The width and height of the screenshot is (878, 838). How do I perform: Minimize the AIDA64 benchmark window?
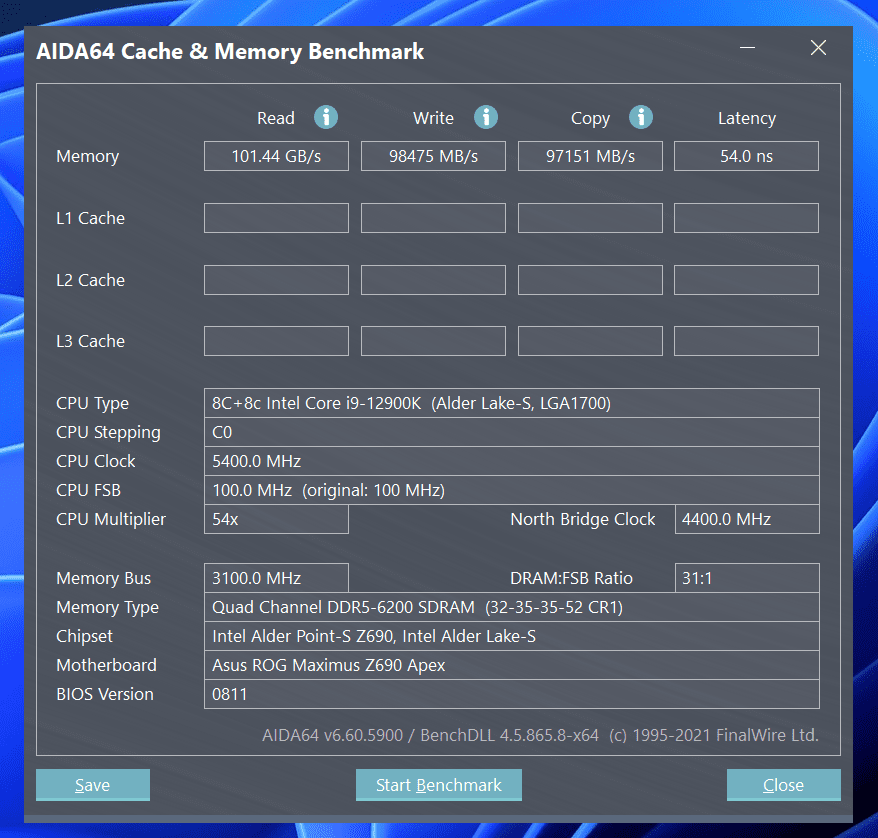pyautogui.click(x=748, y=48)
